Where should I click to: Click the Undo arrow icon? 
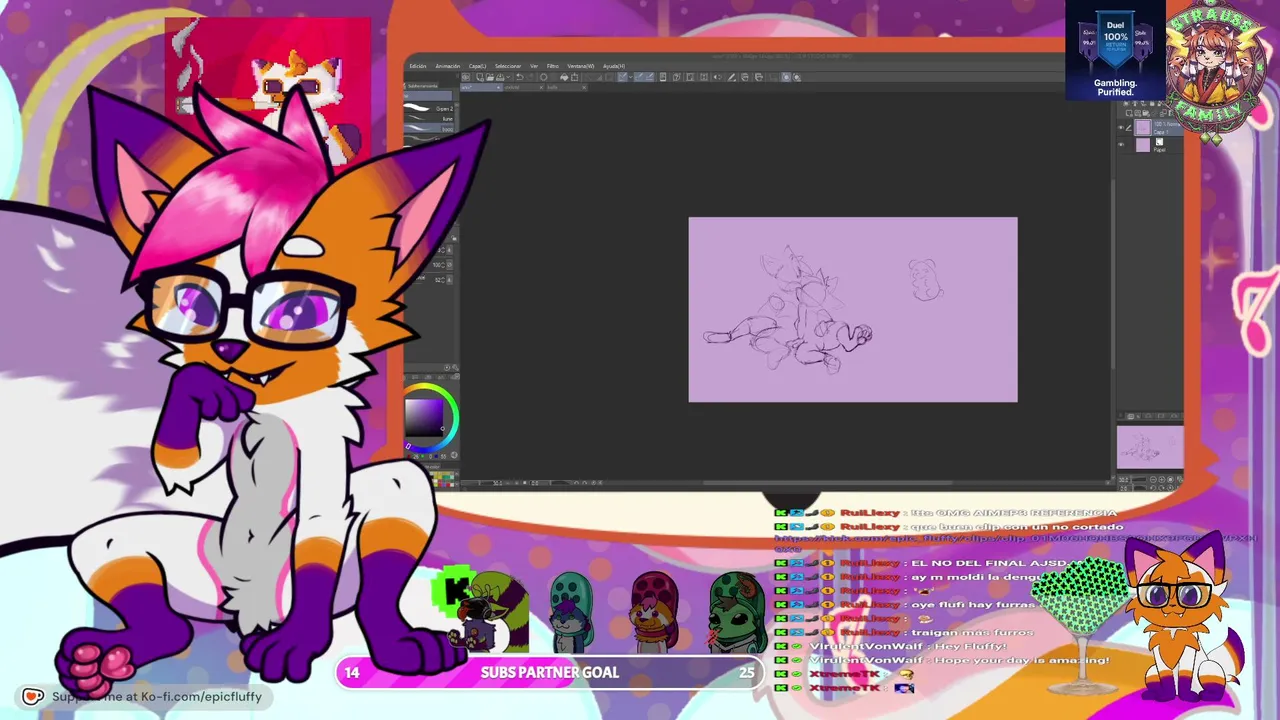519,77
